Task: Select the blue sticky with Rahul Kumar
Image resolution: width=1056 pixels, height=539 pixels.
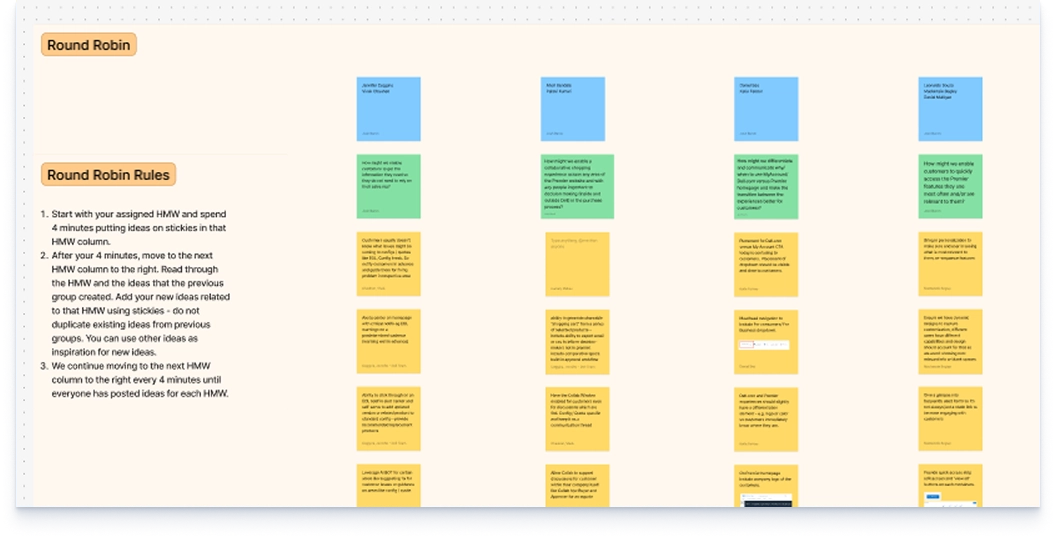Action: [572, 109]
